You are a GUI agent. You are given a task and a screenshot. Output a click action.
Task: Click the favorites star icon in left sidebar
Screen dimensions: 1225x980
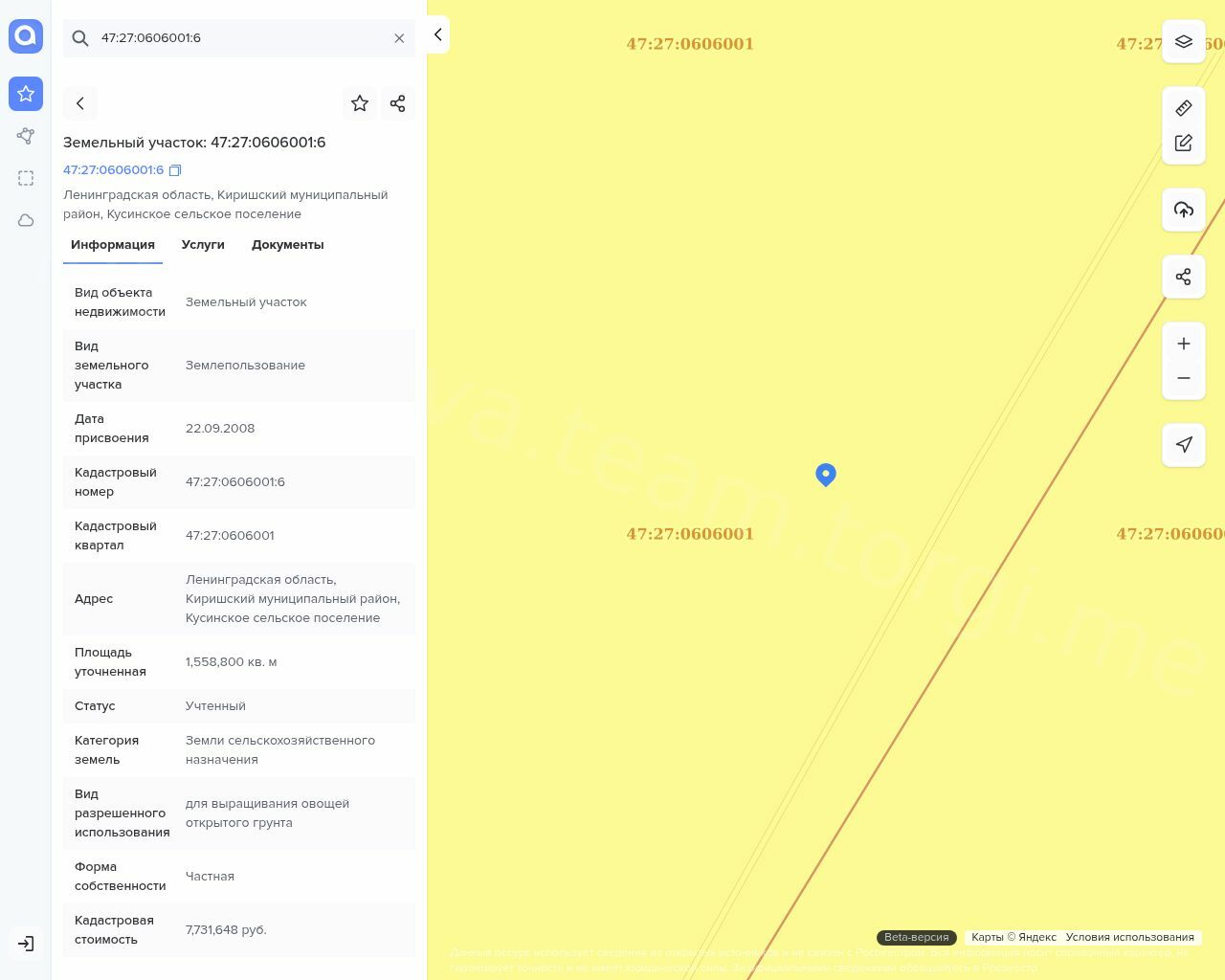coord(26,94)
